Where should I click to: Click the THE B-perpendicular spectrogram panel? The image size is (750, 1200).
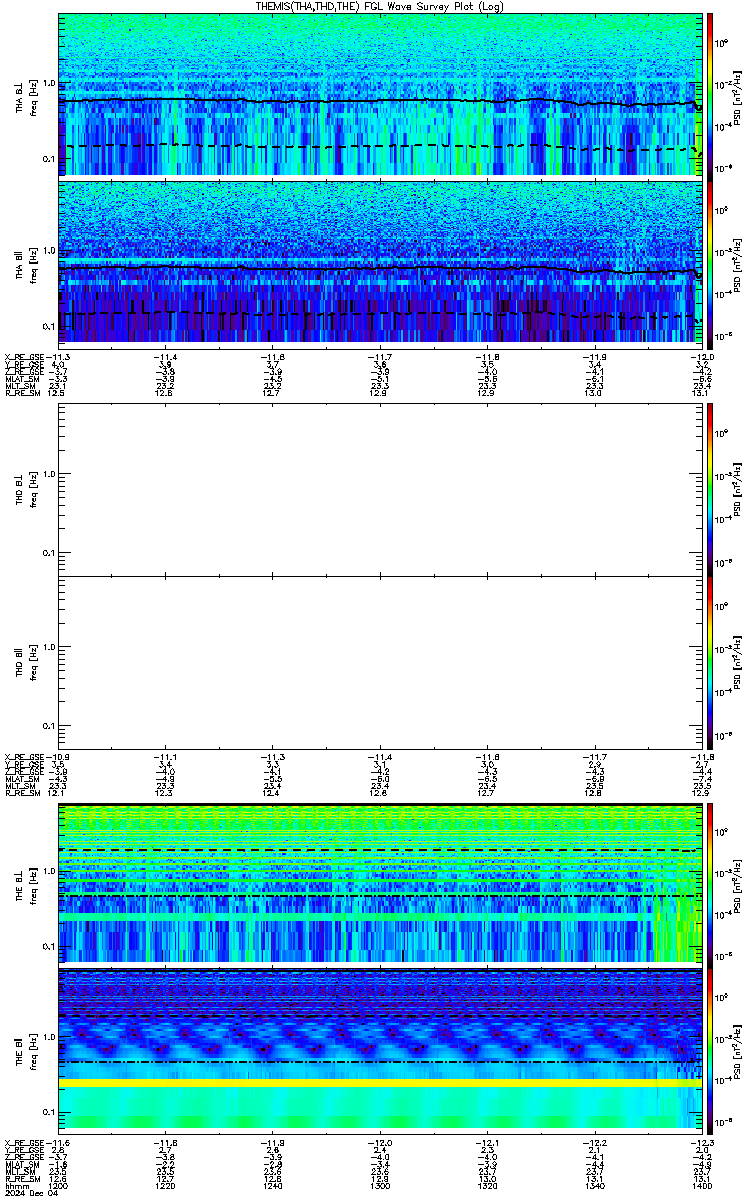click(x=381, y=884)
